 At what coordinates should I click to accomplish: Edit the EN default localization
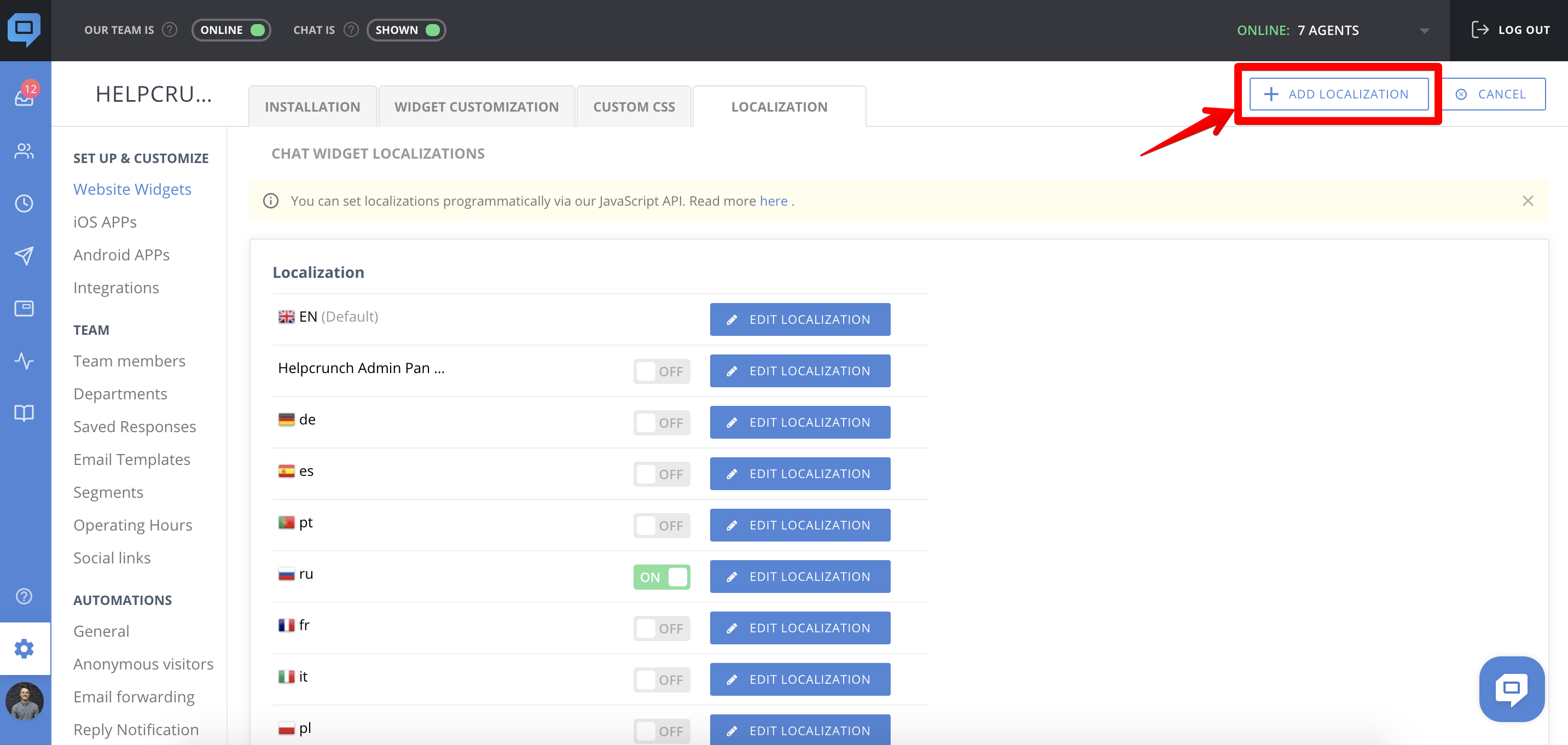(x=800, y=319)
